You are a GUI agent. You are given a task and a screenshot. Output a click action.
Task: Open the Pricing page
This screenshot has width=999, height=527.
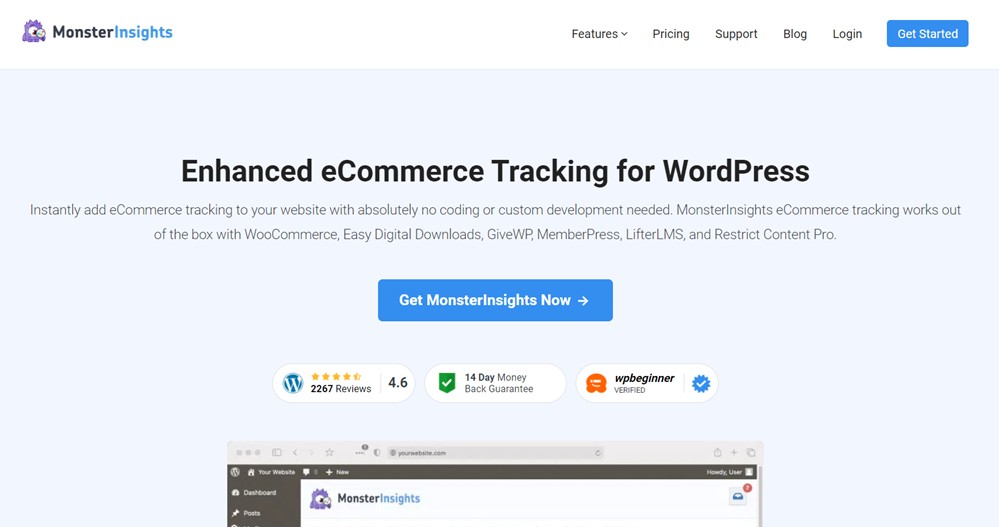[x=670, y=34]
